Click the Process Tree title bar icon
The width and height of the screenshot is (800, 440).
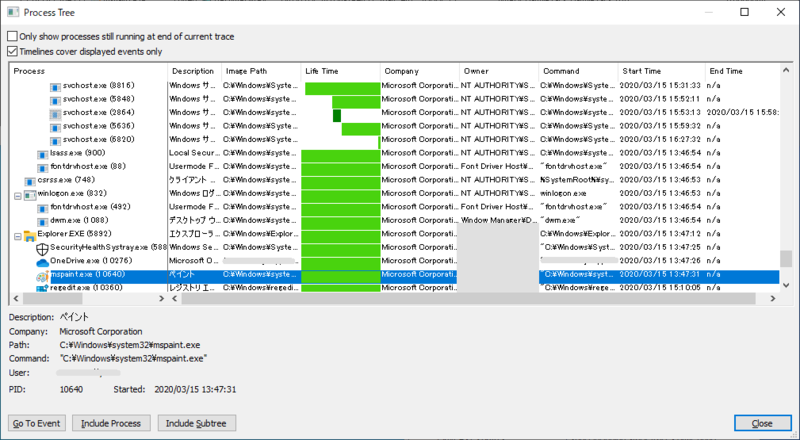point(13,12)
